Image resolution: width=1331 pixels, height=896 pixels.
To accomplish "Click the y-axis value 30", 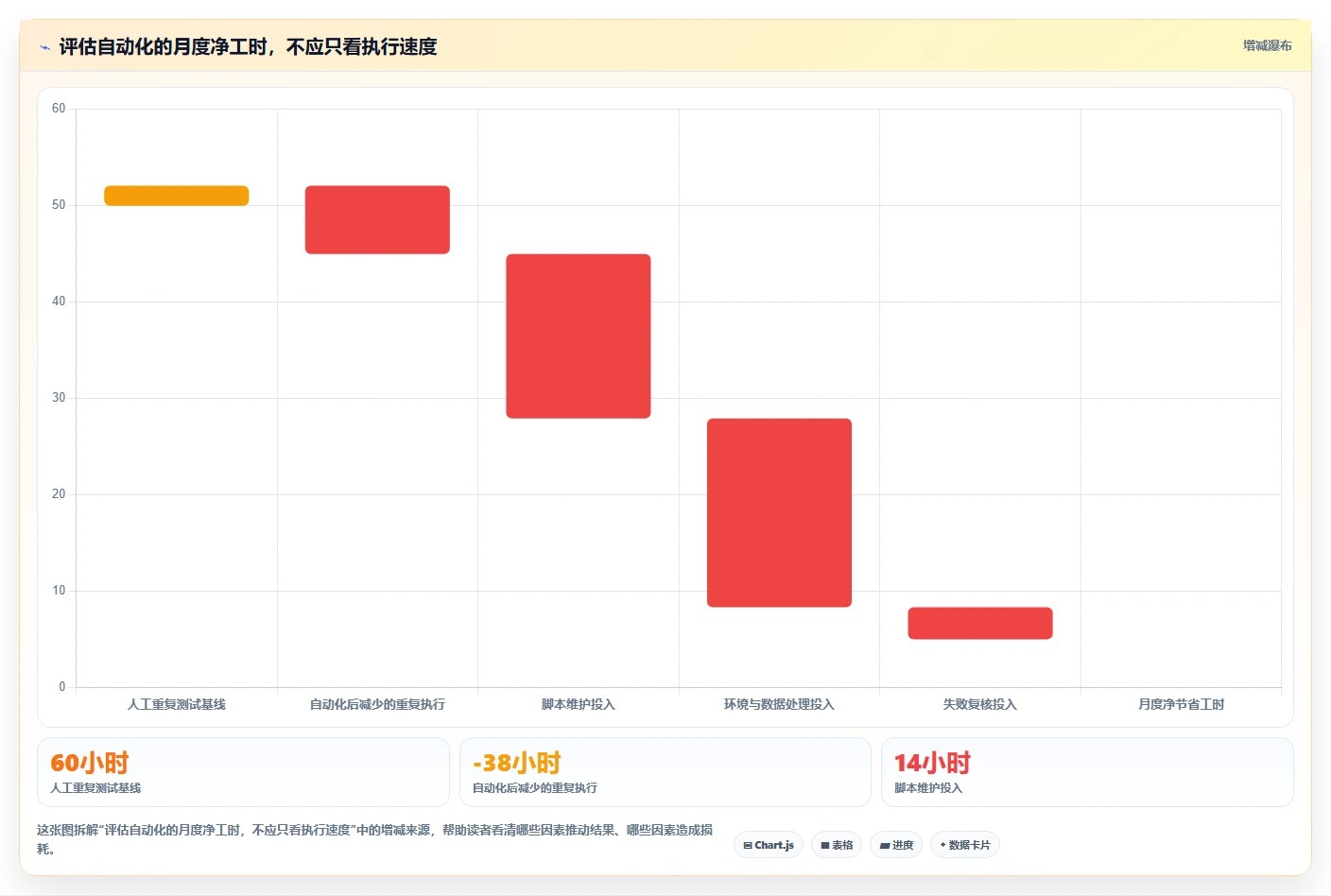I will [59, 398].
